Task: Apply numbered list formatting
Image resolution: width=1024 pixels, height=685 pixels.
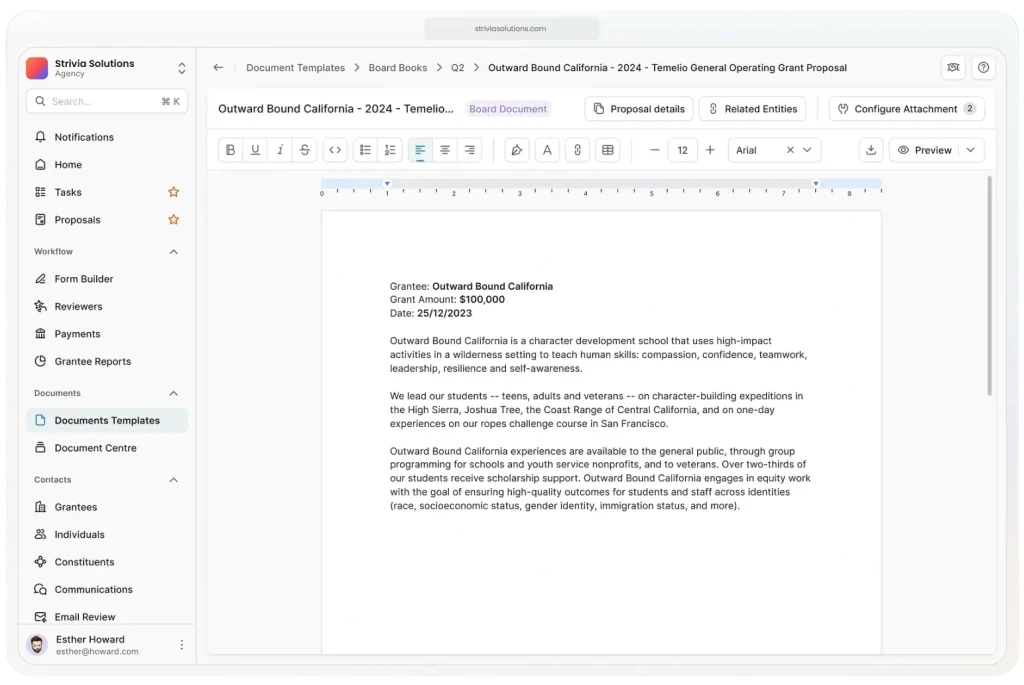Action: 390,150
